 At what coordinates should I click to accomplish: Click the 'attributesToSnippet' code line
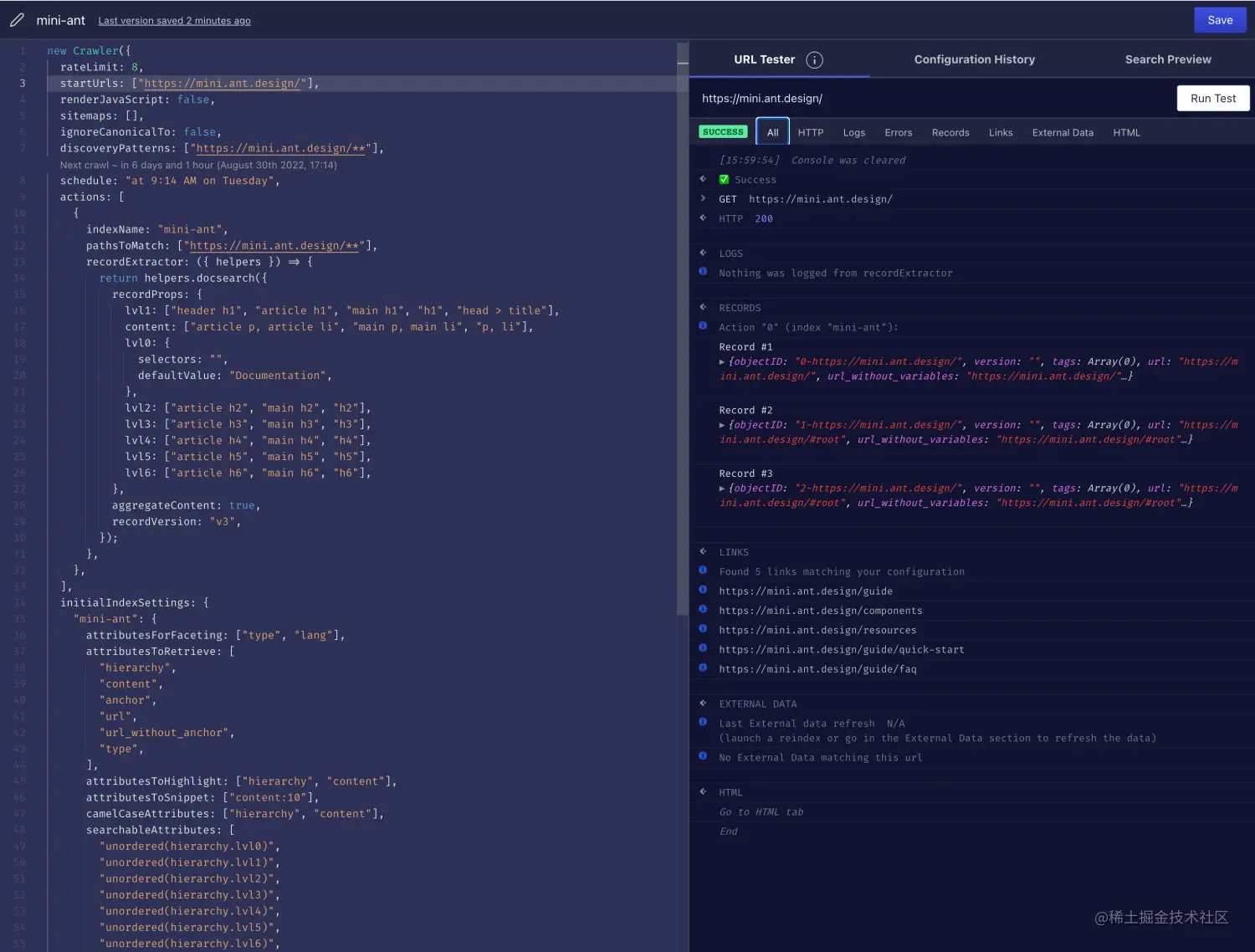point(202,797)
